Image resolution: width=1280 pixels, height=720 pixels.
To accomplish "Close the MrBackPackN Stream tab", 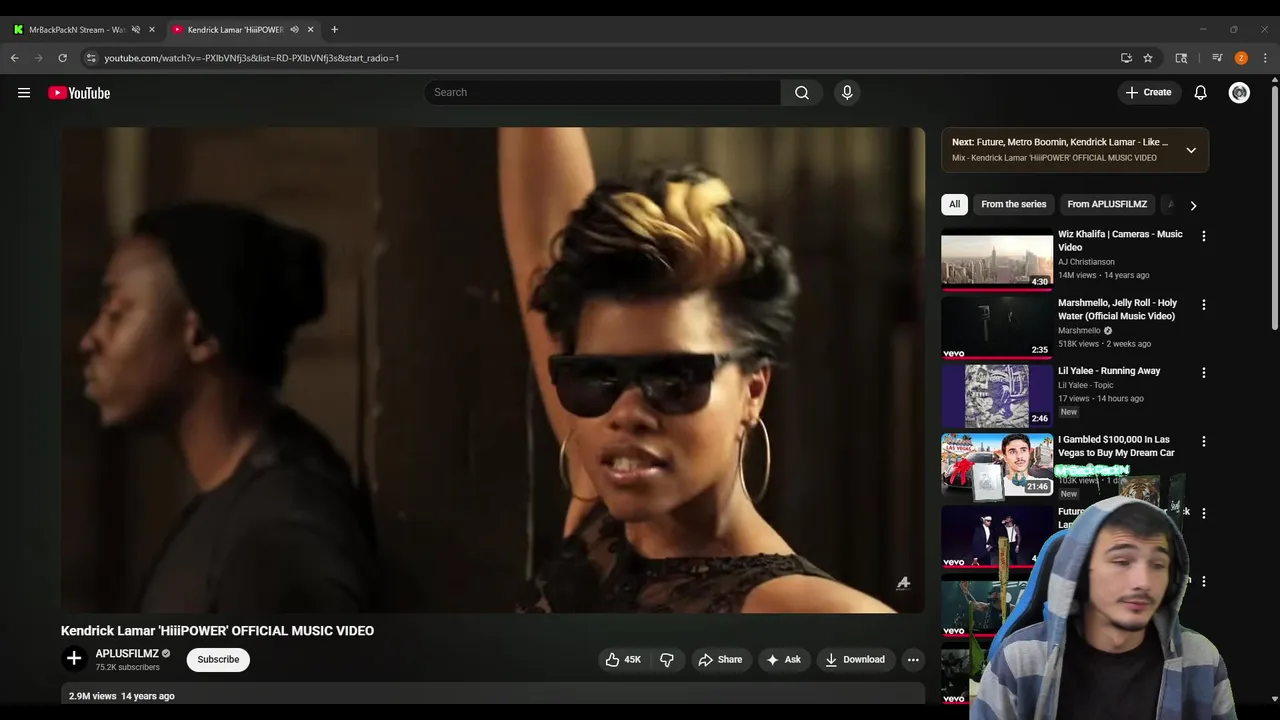I will click(x=152, y=30).
